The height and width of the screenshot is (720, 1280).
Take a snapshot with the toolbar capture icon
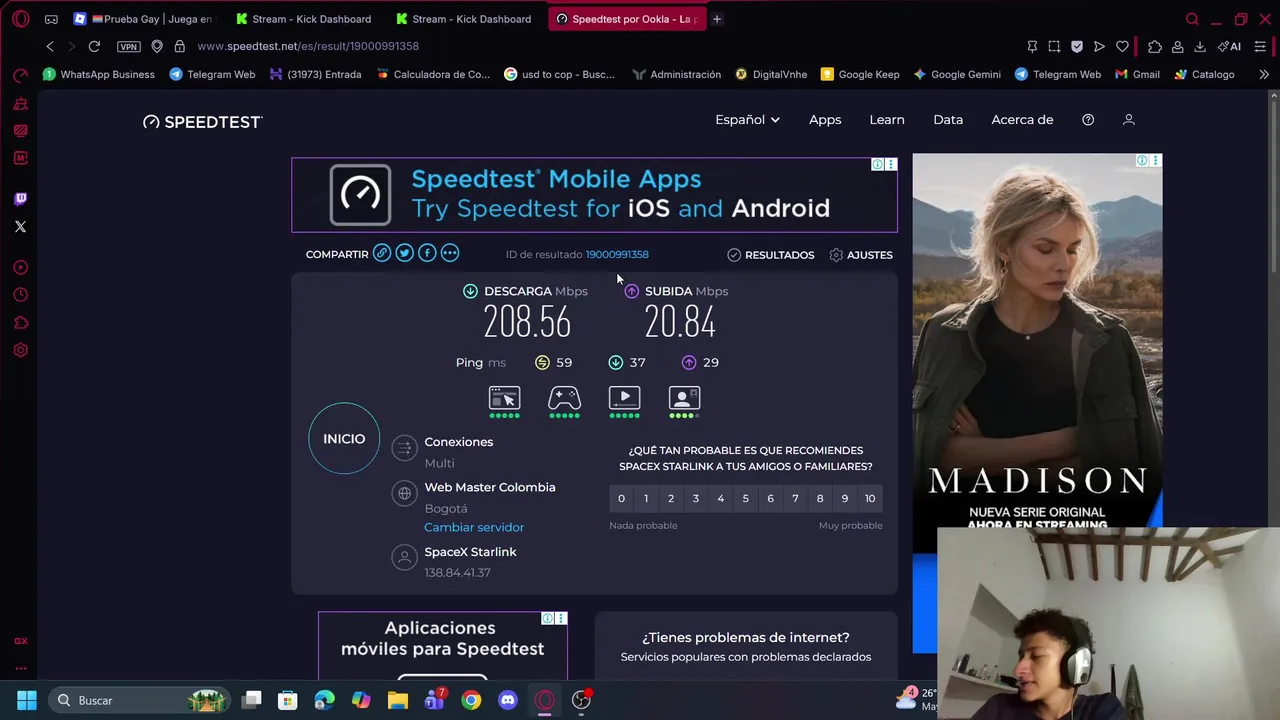[1054, 46]
